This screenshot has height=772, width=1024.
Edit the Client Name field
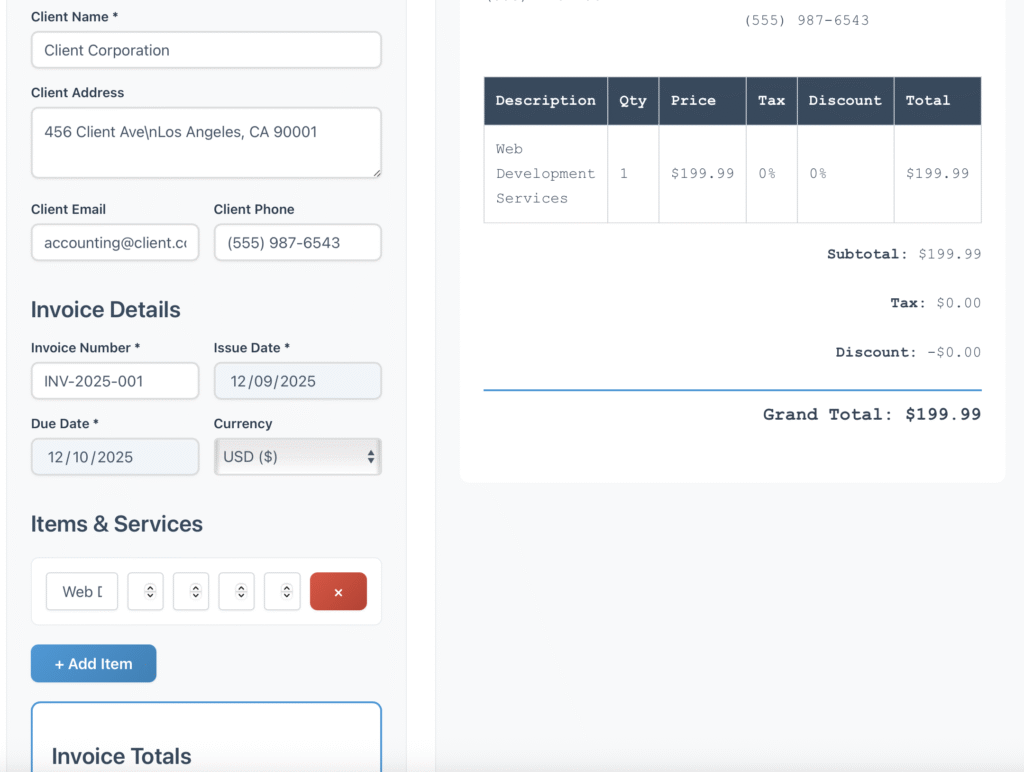click(205, 50)
